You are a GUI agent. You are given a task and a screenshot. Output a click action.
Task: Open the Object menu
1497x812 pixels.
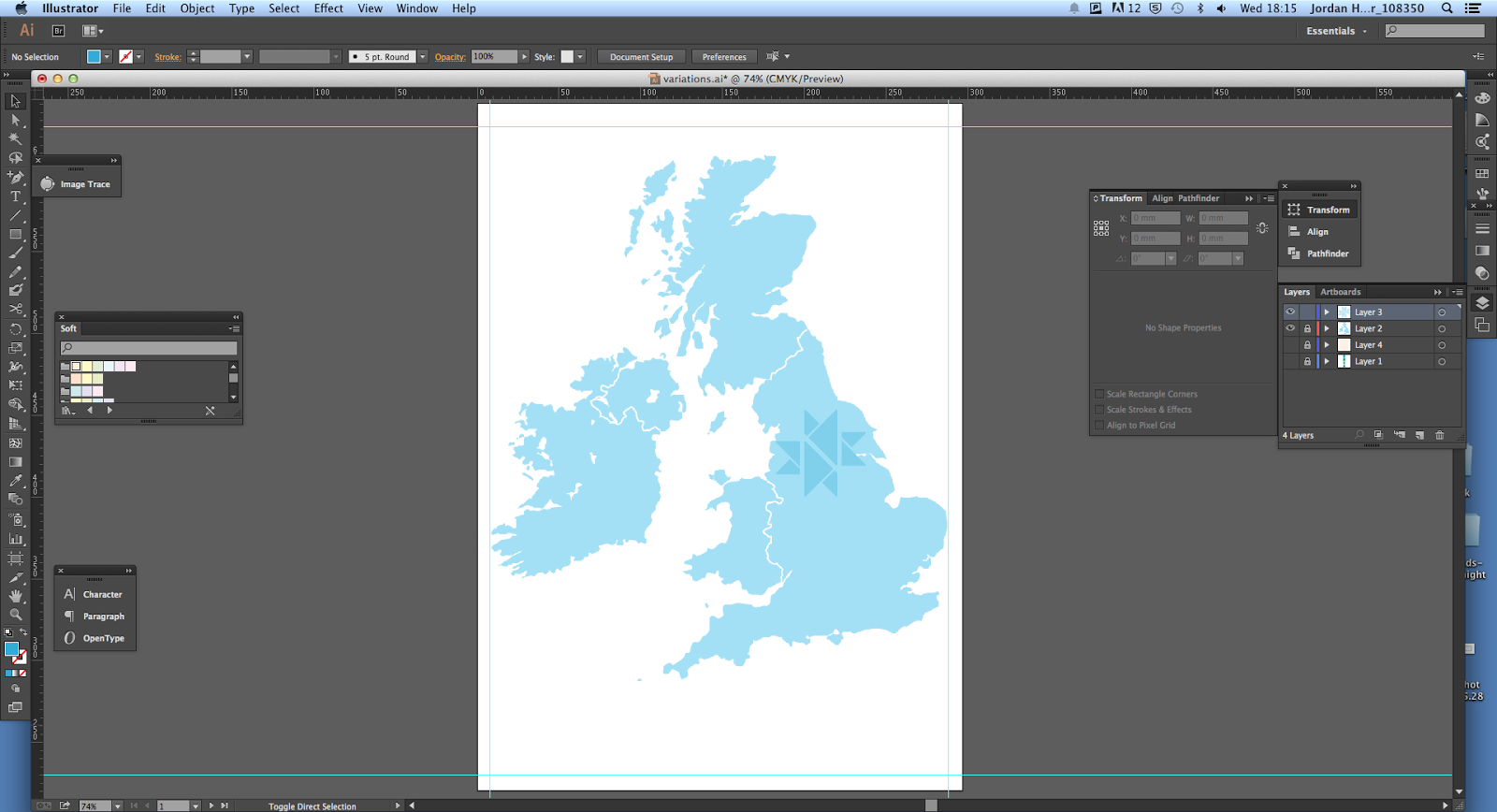click(x=197, y=8)
